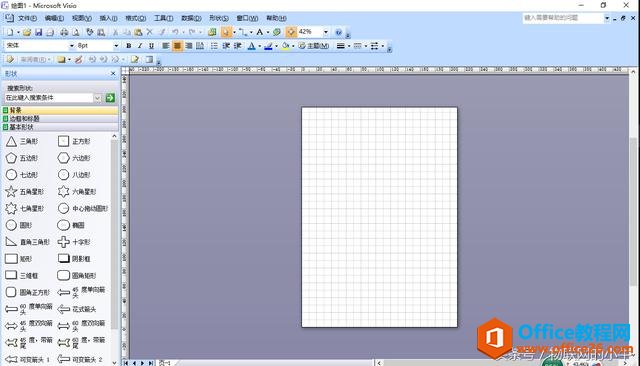Screen dimensions: 640x366
Task: Open the 视图(V) menu
Action: point(82,18)
